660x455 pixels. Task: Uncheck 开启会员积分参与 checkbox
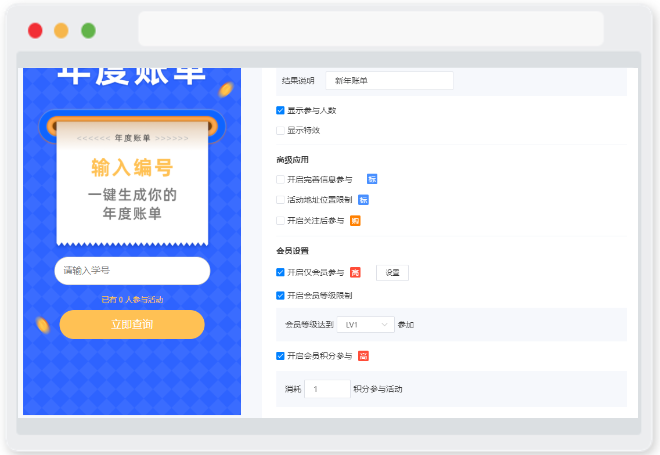tap(280, 356)
